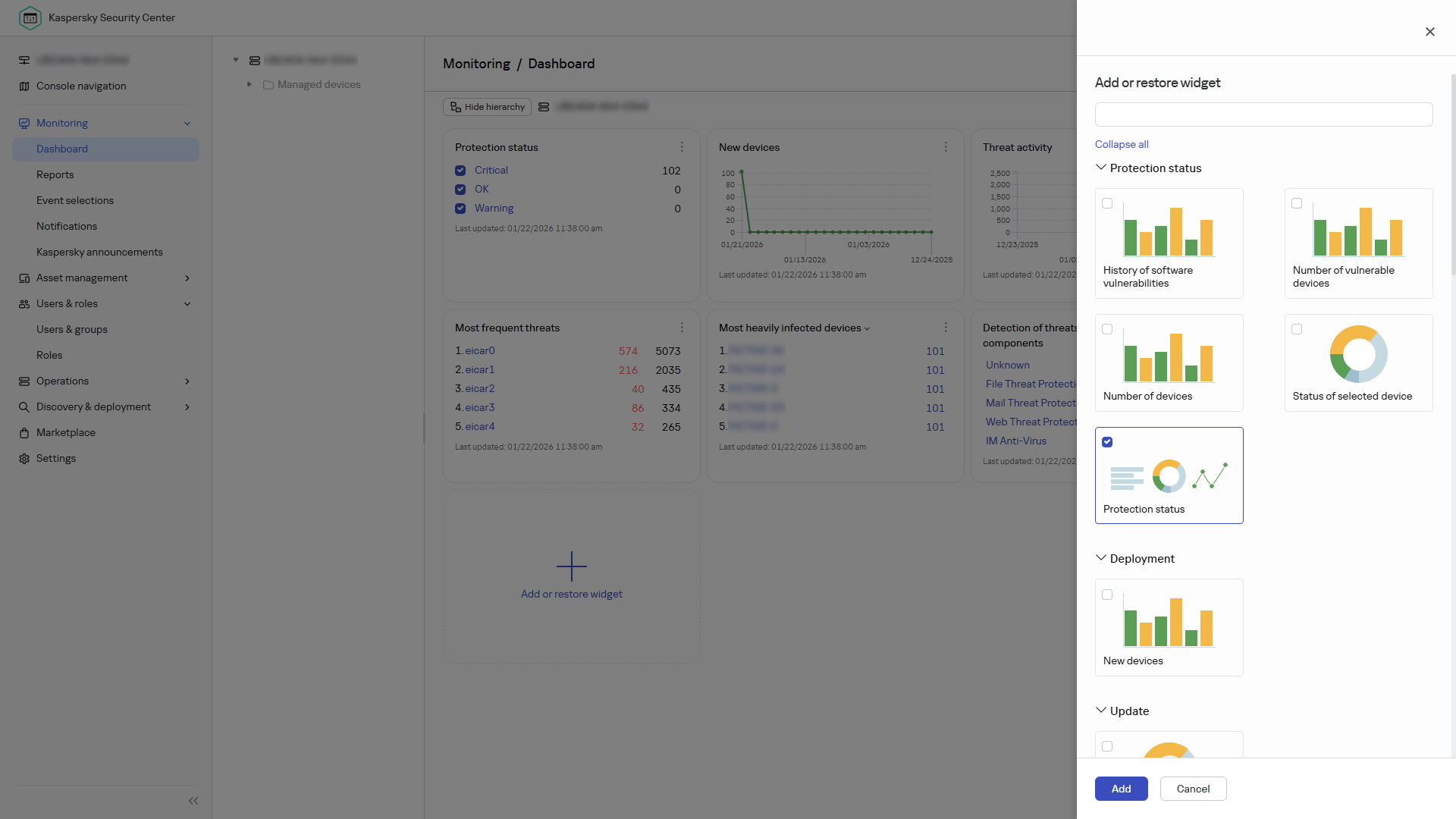Click the Console navigation map icon

tap(24, 86)
